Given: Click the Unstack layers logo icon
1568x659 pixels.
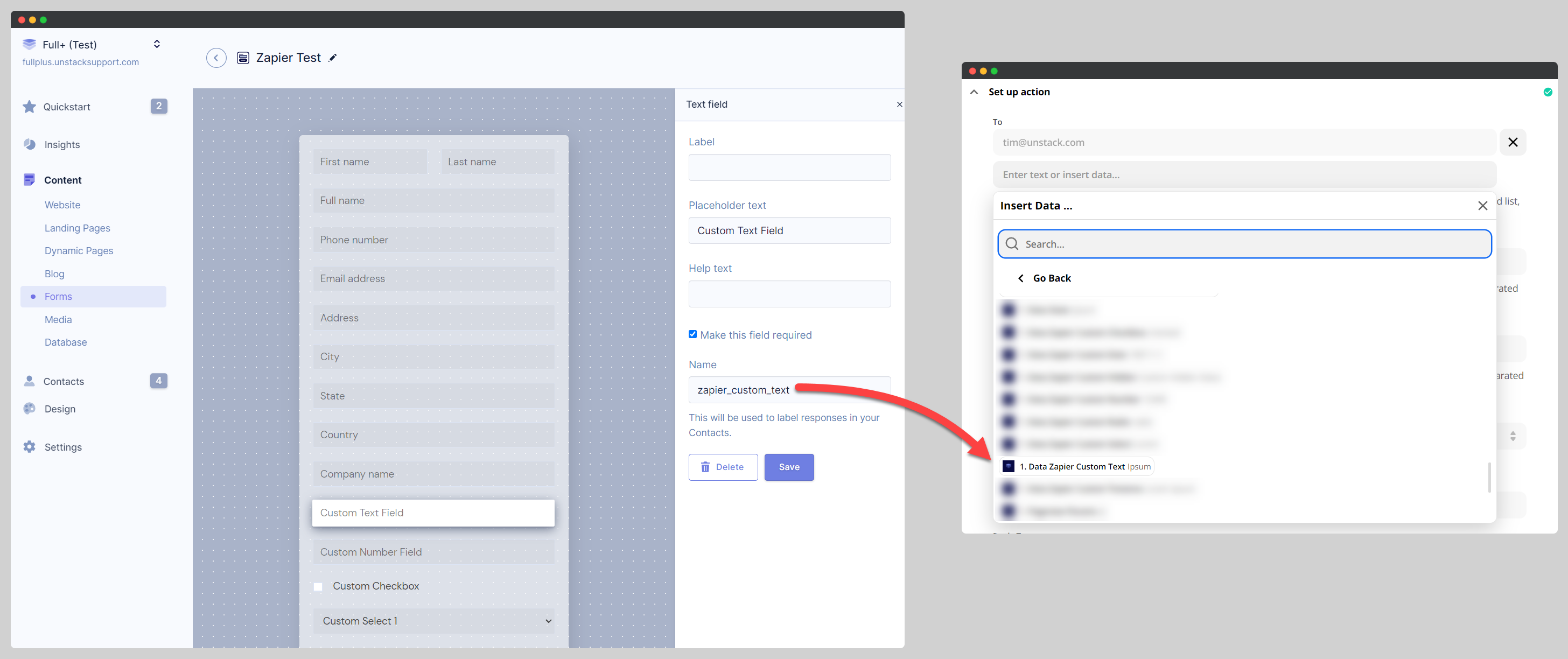Looking at the screenshot, I should (x=29, y=44).
